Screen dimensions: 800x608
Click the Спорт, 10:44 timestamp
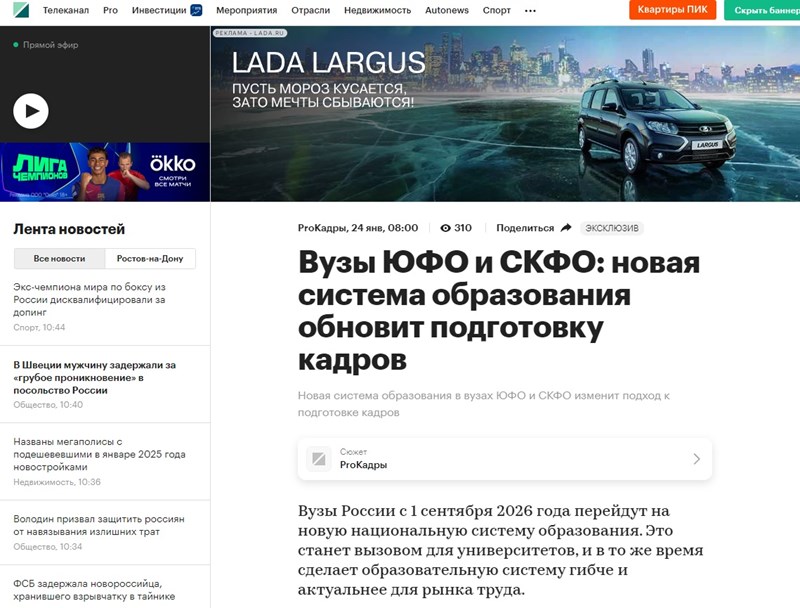39,327
